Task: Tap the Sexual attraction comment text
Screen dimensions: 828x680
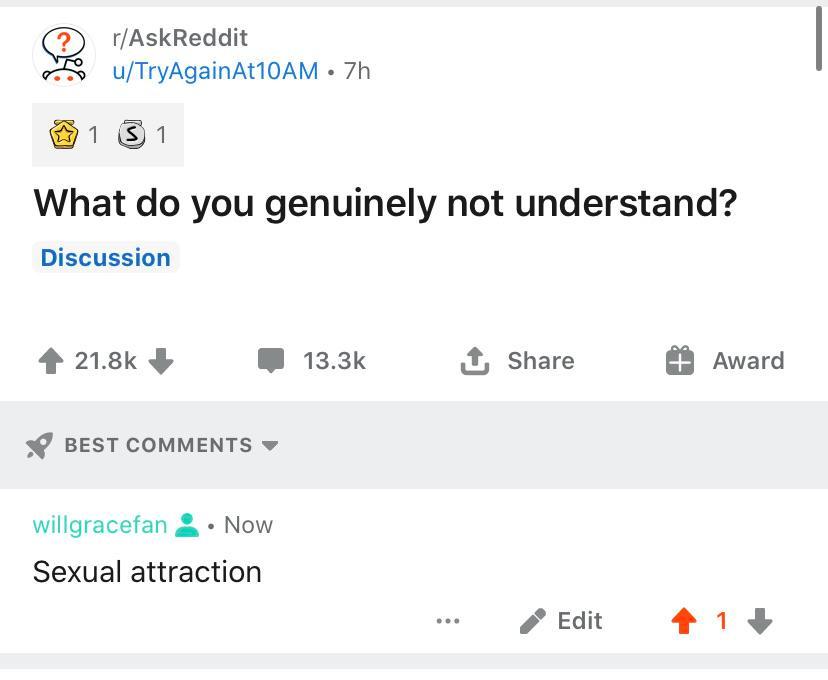Action: point(147,571)
